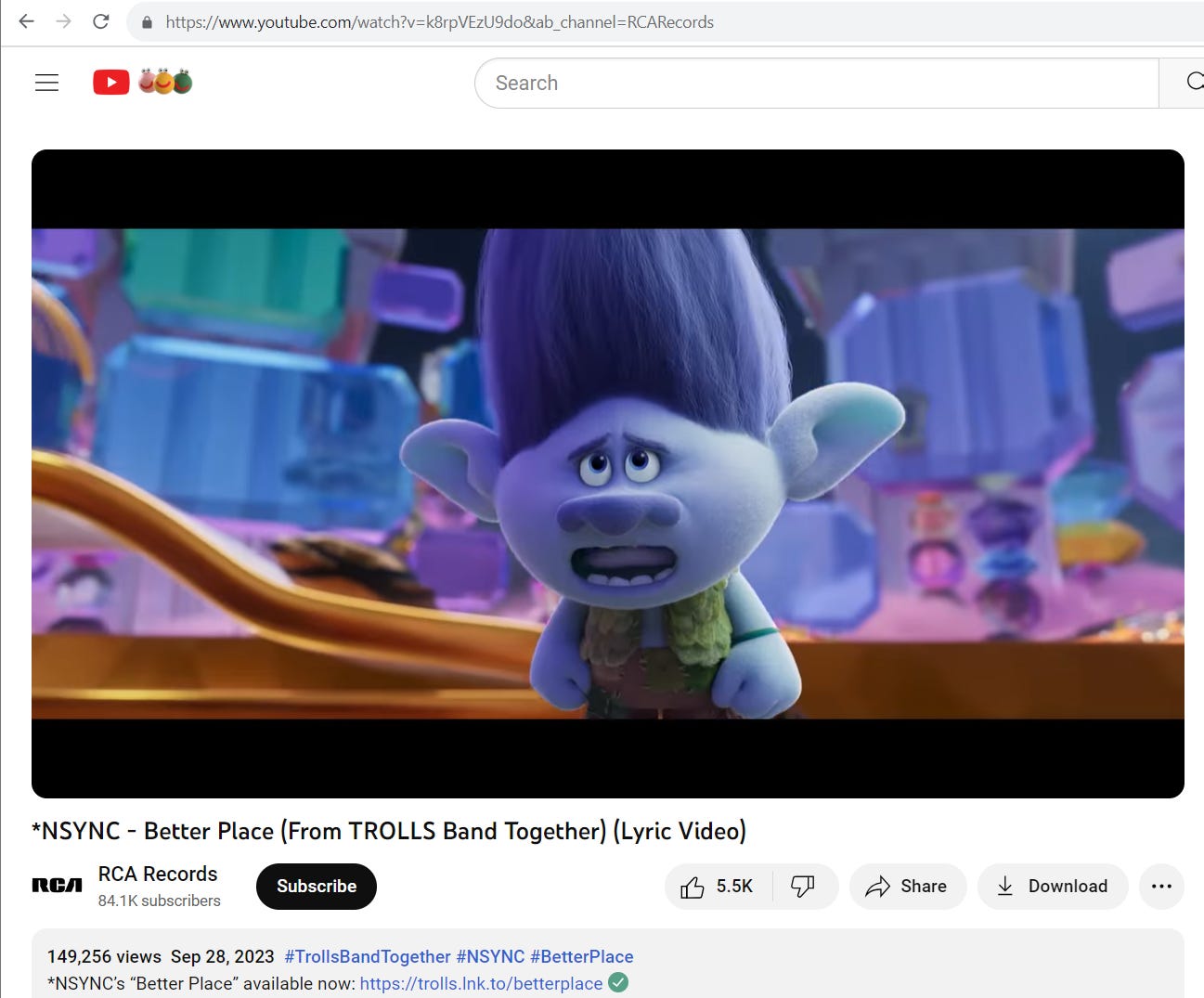1204x998 pixels.
Task: Select the YouTube URL in address bar
Action: click(440, 22)
